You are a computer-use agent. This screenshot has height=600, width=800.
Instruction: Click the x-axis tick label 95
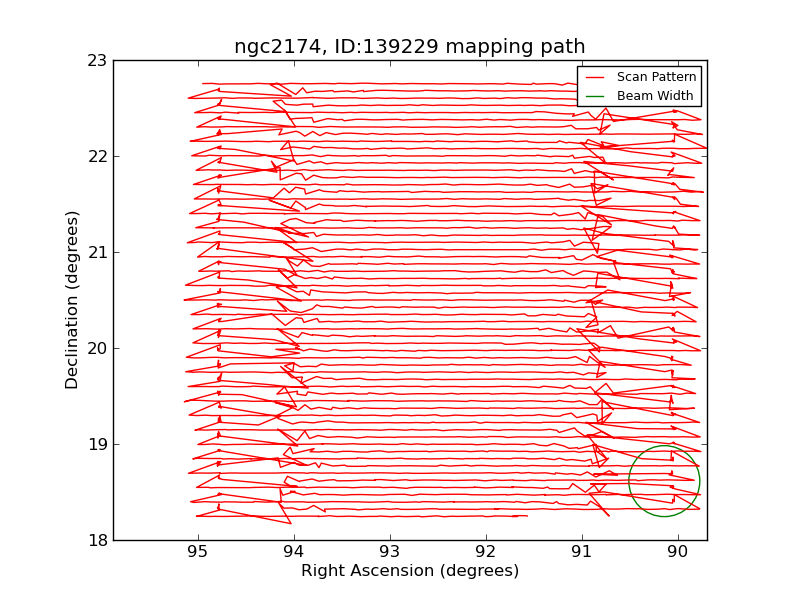198,552
